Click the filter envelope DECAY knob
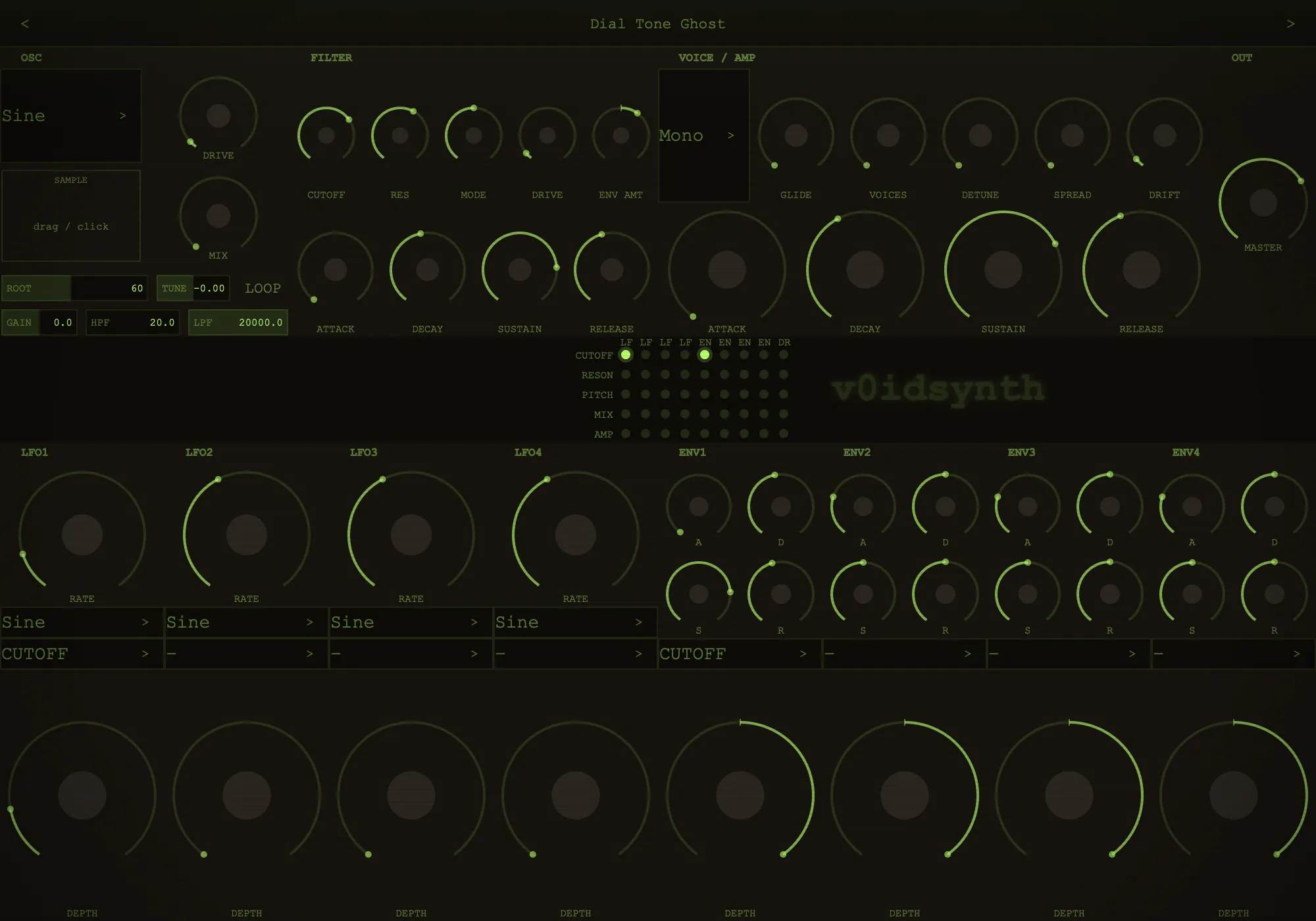Image resolution: width=1316 pixels, height=921 pixels. click(428, 270)
